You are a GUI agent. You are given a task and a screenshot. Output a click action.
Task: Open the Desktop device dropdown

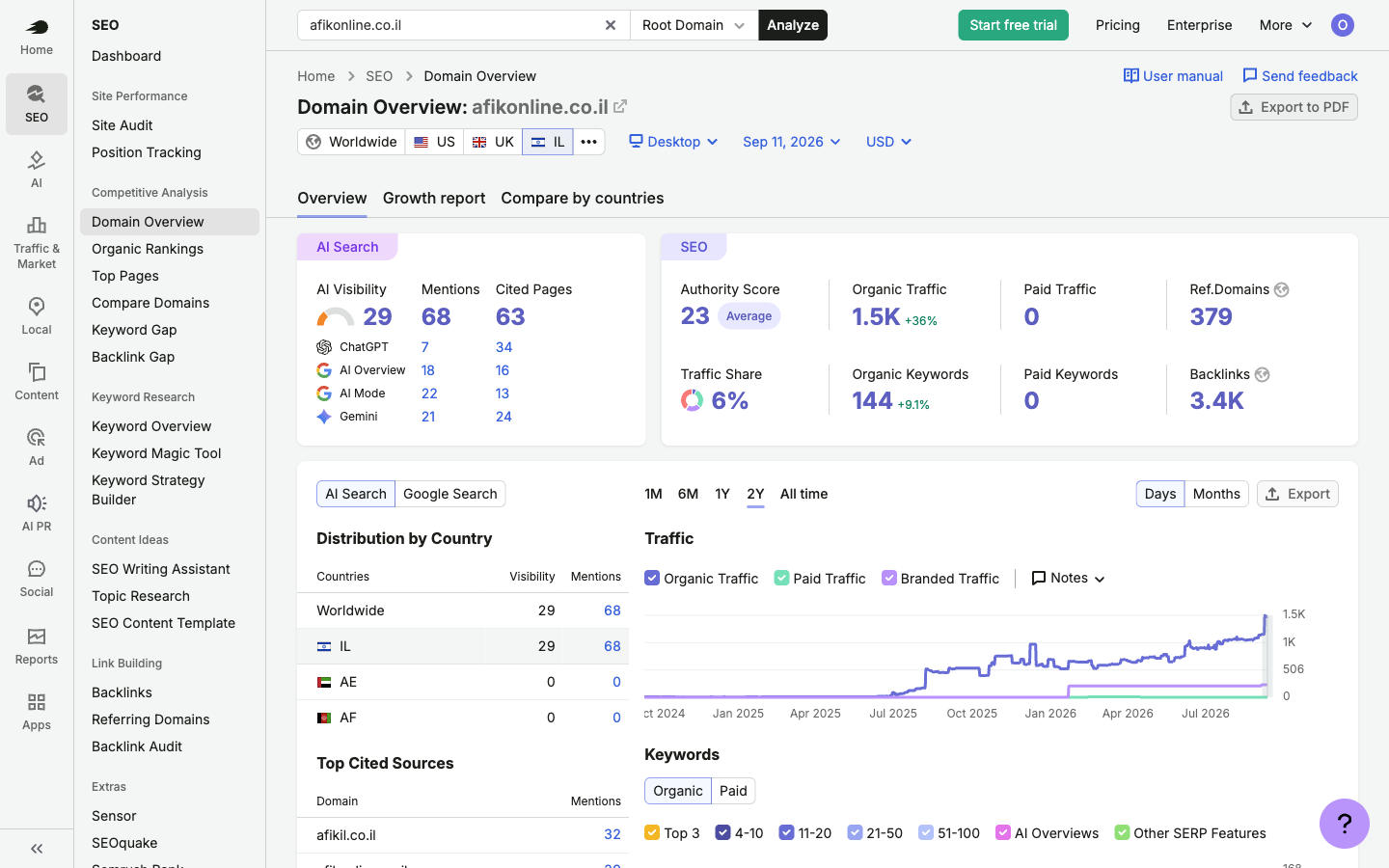coord(673,142)
